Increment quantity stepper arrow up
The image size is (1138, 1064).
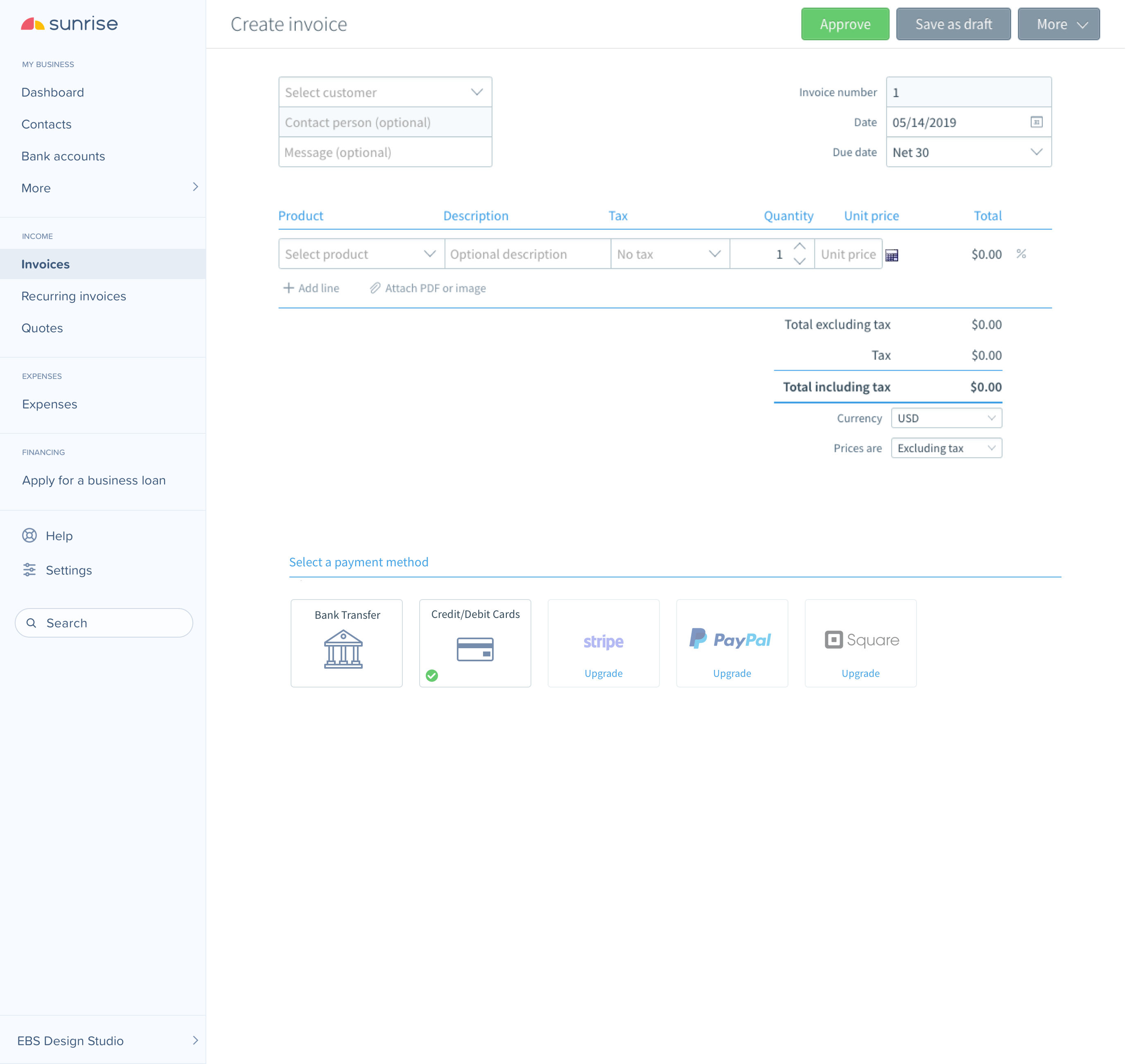(800, 247)
